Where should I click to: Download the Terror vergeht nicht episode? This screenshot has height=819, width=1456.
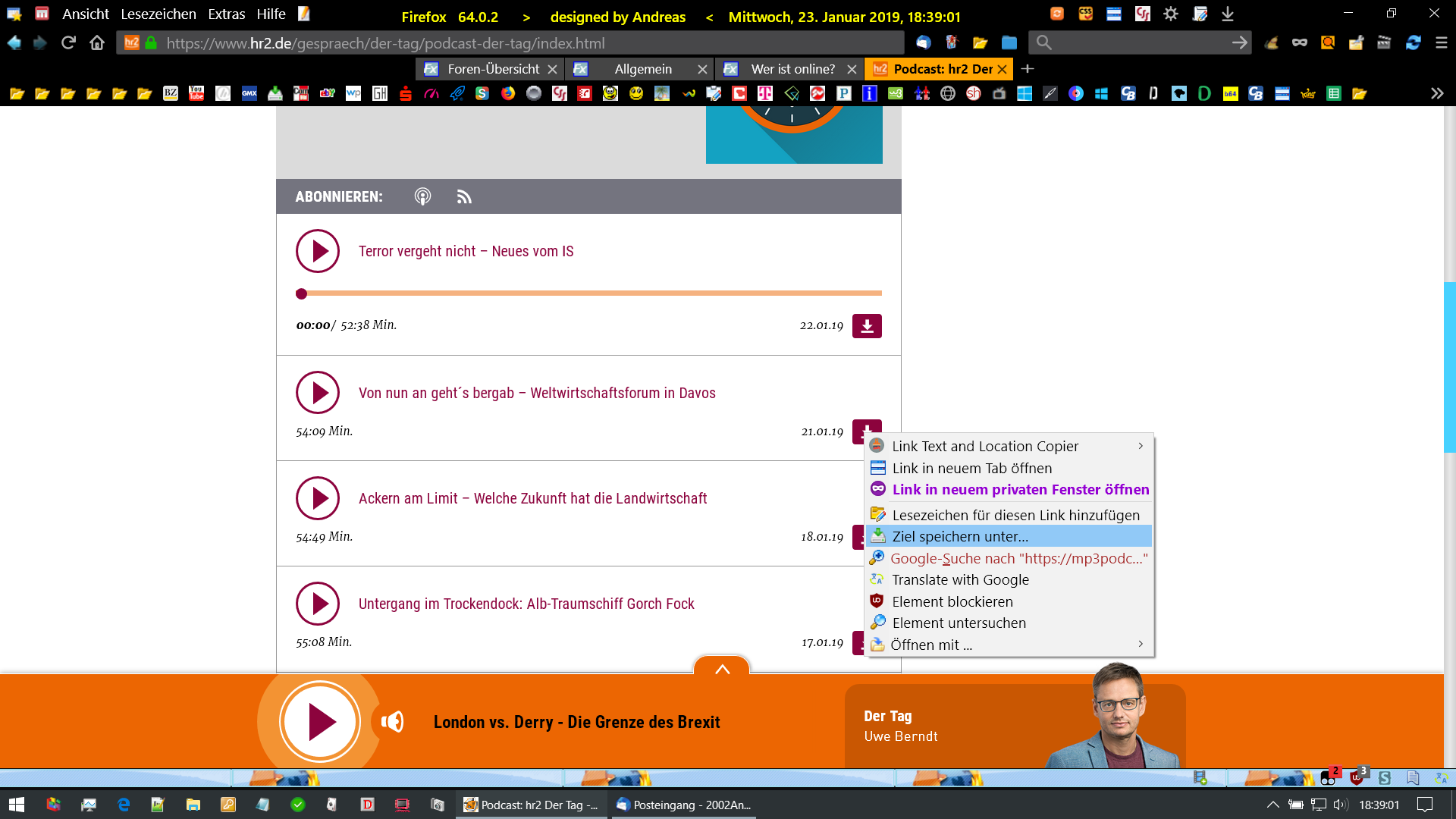click(867, 326)
